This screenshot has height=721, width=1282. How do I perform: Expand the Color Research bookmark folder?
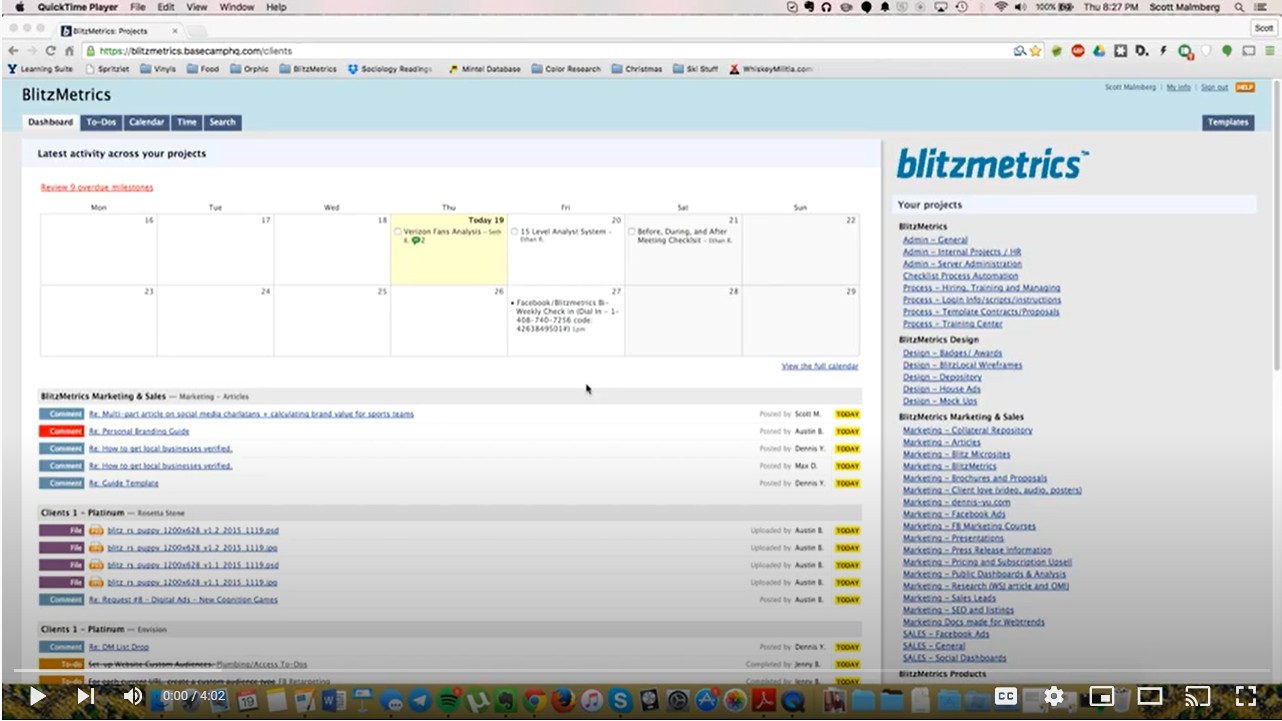(566, 69)
